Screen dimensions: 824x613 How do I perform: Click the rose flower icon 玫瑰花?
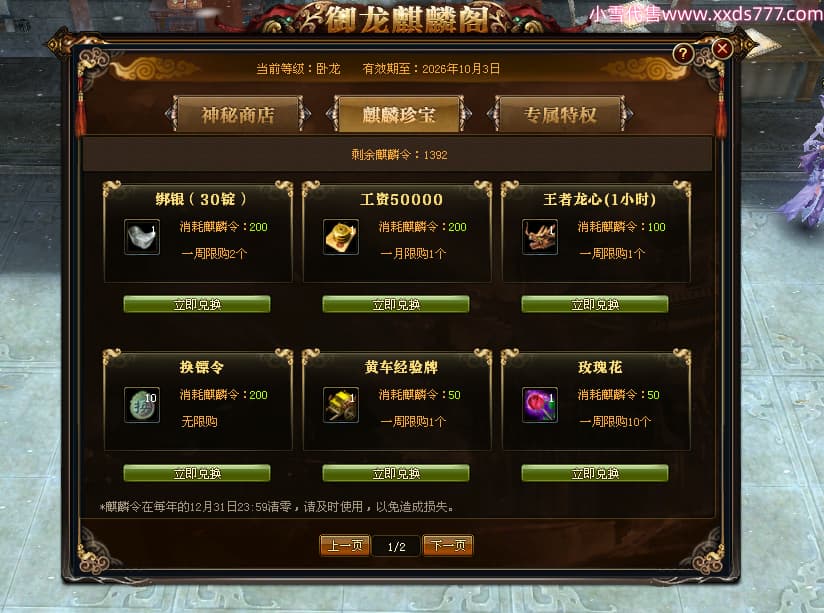540,405
